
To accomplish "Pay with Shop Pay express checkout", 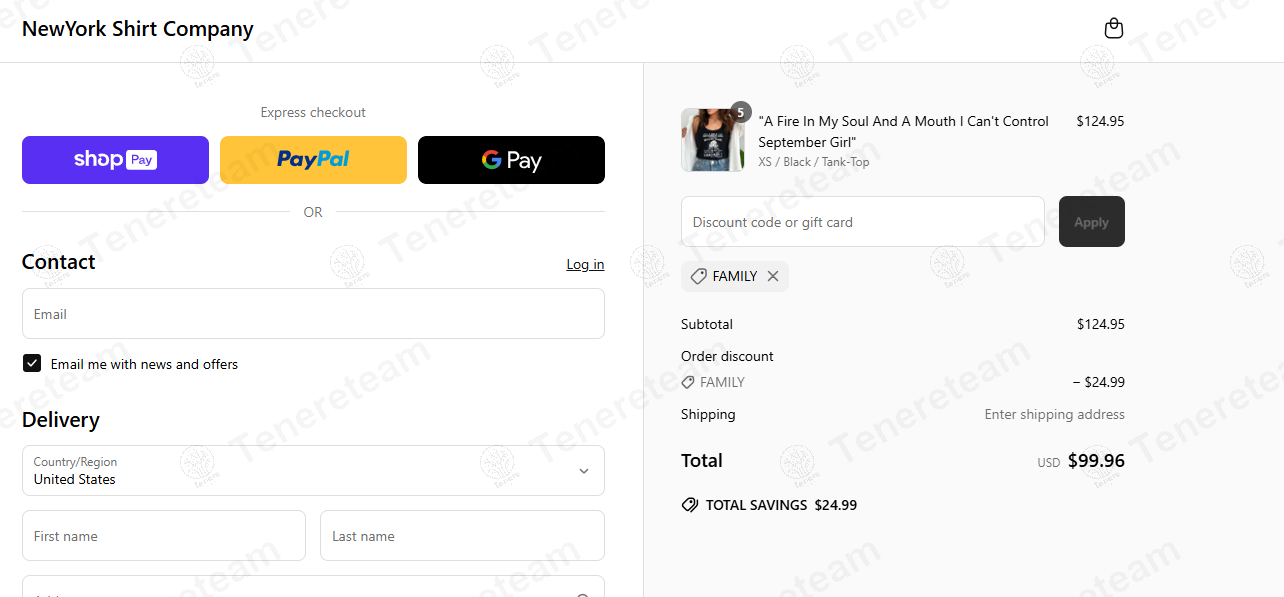I will [115, 160].
